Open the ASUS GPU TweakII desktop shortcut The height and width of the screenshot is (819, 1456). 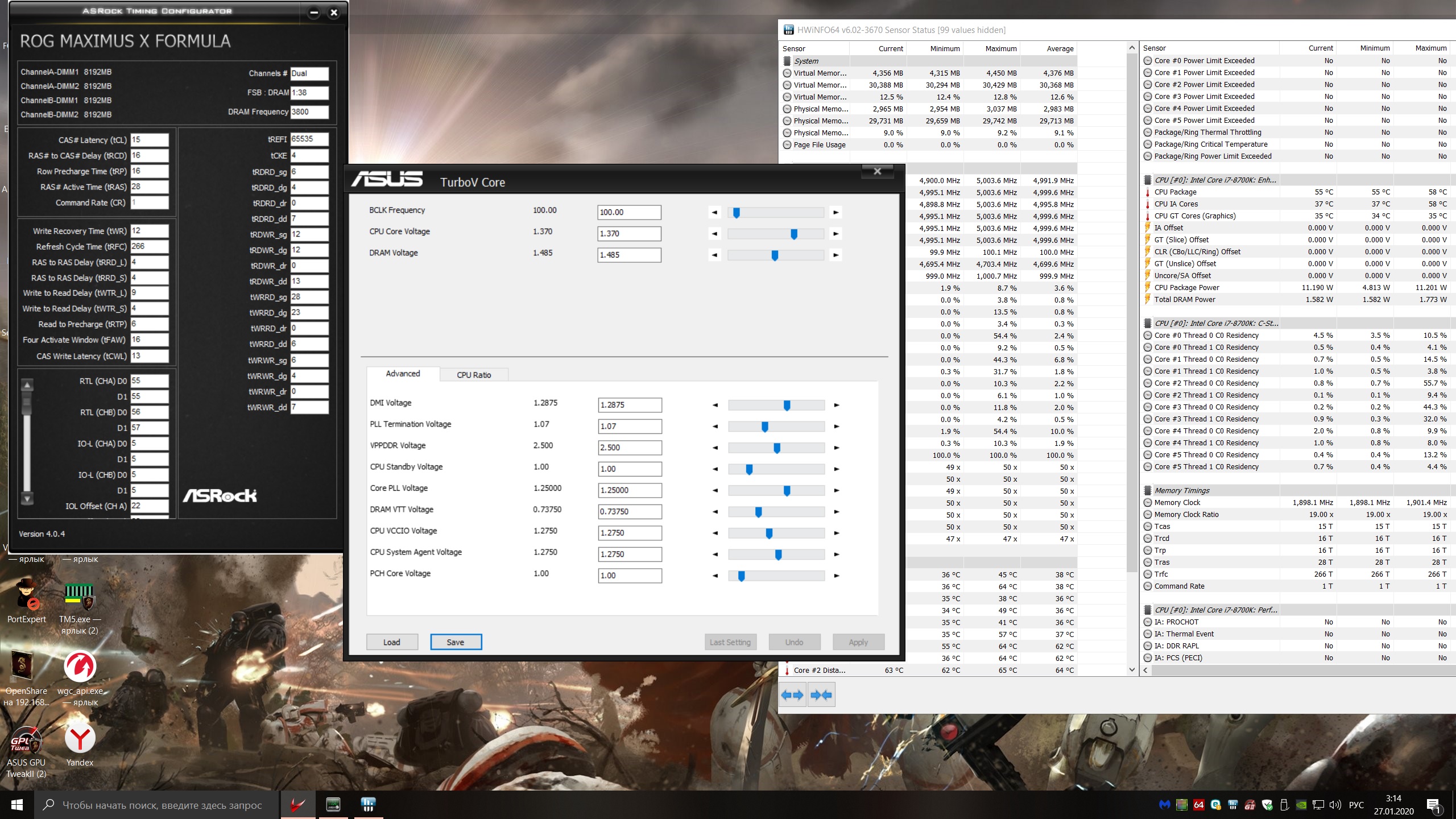click(x=26, y=739)
